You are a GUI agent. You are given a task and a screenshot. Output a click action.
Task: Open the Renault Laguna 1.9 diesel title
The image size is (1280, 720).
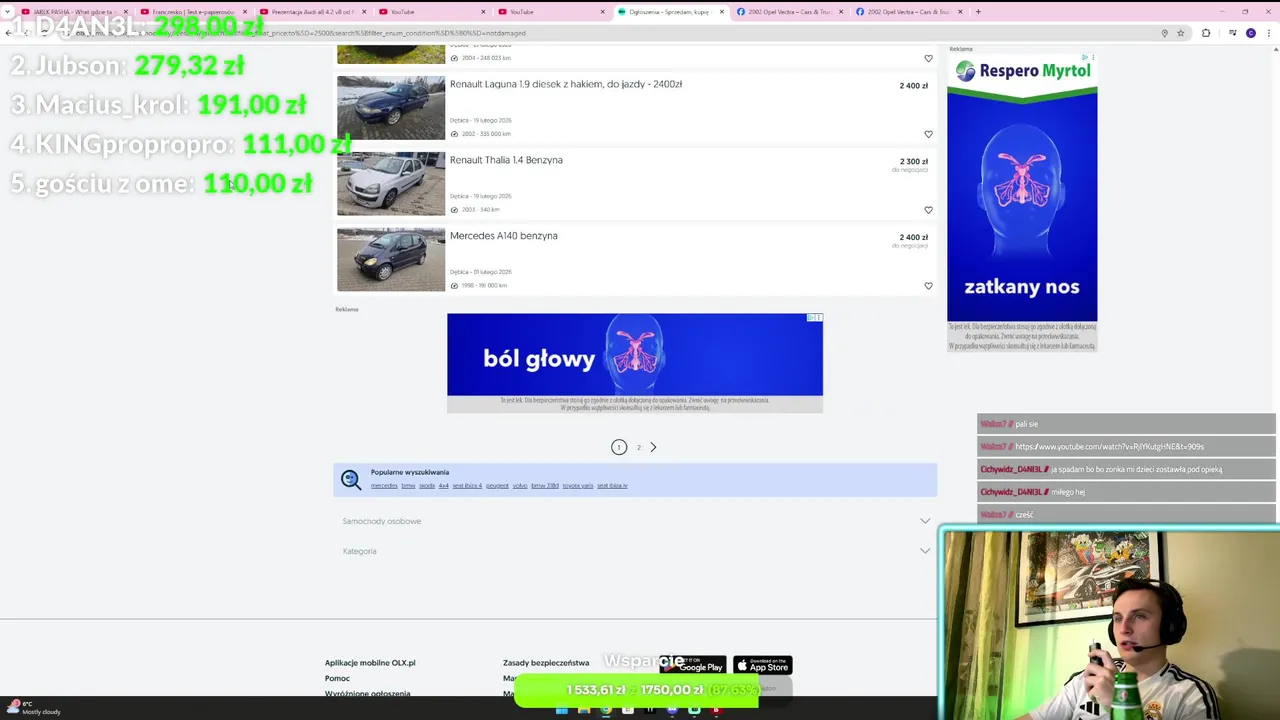coord(566,84)
